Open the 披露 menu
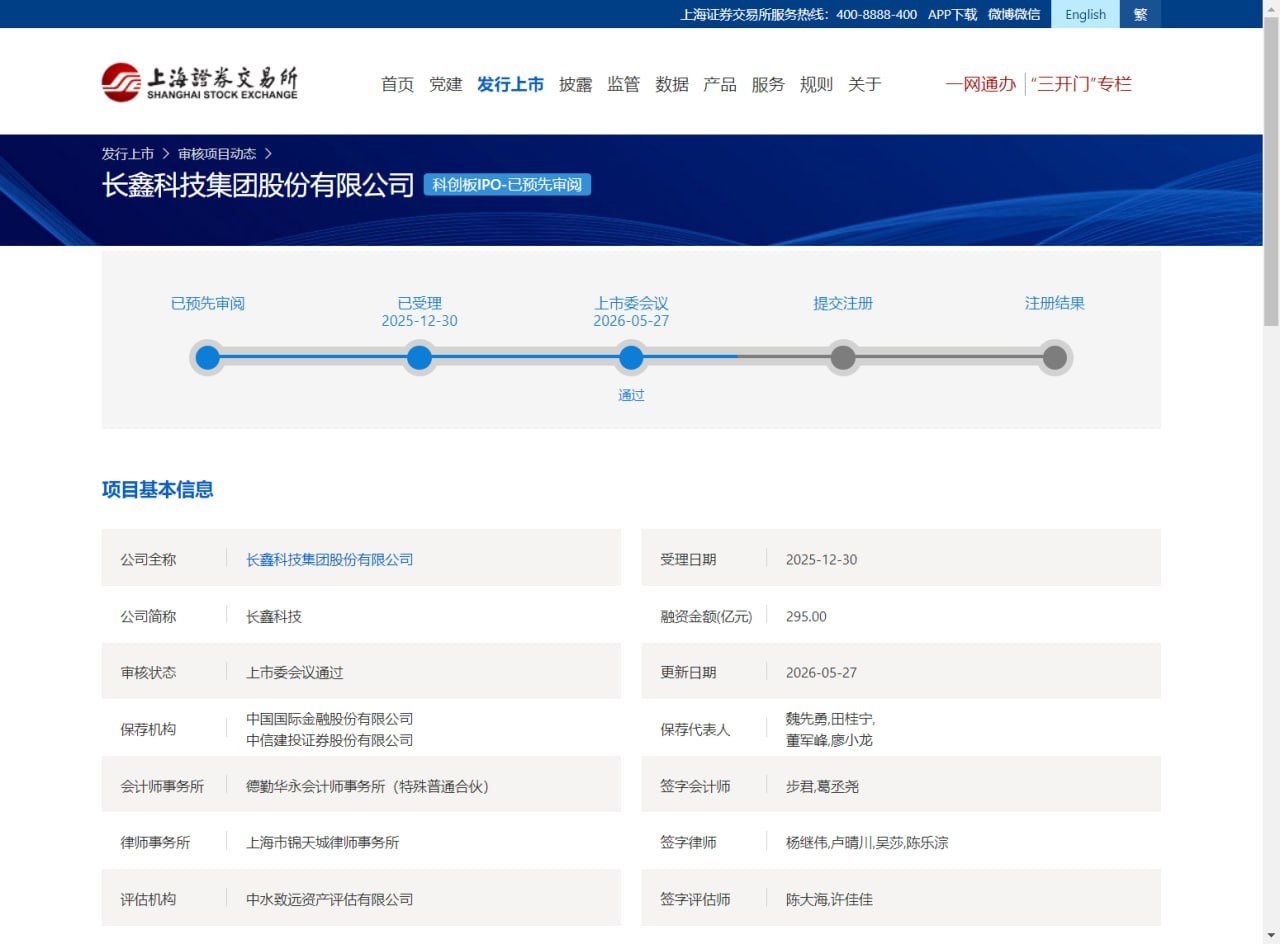The image size is (1280, 944). click(x=575, y=85)
